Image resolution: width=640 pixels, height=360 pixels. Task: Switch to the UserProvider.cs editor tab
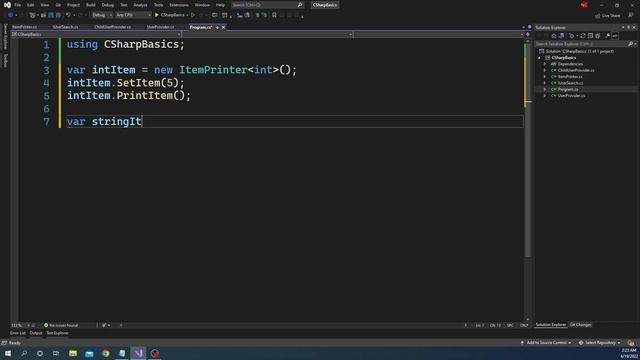click(x=160, y=27)
